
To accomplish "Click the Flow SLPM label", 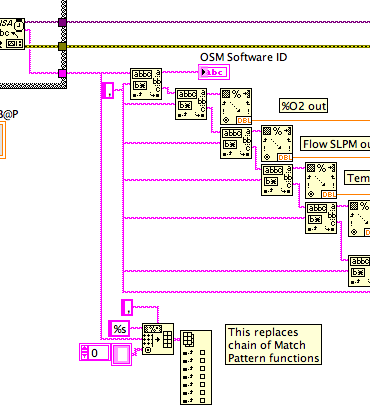I will tap(335, 144).
